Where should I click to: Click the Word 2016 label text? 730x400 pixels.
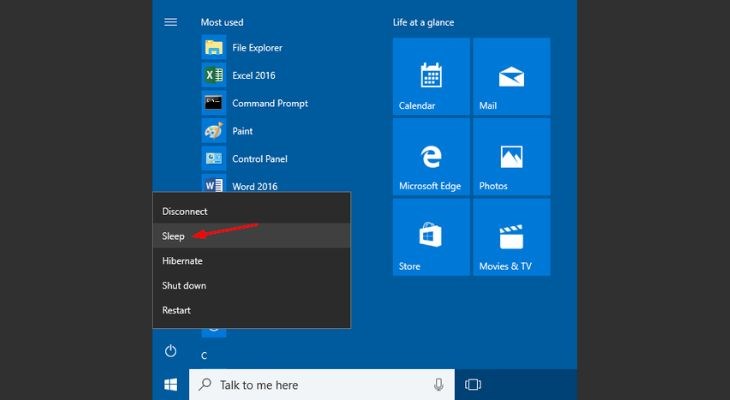[255, 186]
